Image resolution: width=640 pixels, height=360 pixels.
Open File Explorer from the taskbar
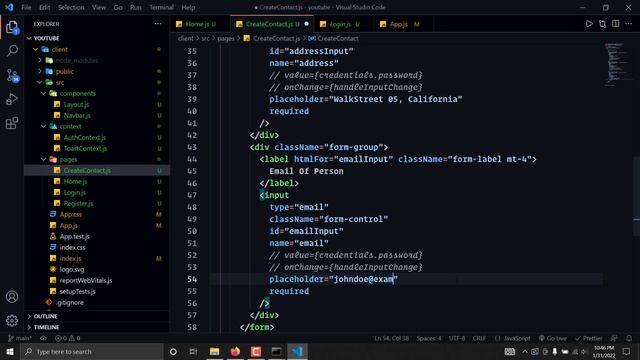tap(214, 351)
